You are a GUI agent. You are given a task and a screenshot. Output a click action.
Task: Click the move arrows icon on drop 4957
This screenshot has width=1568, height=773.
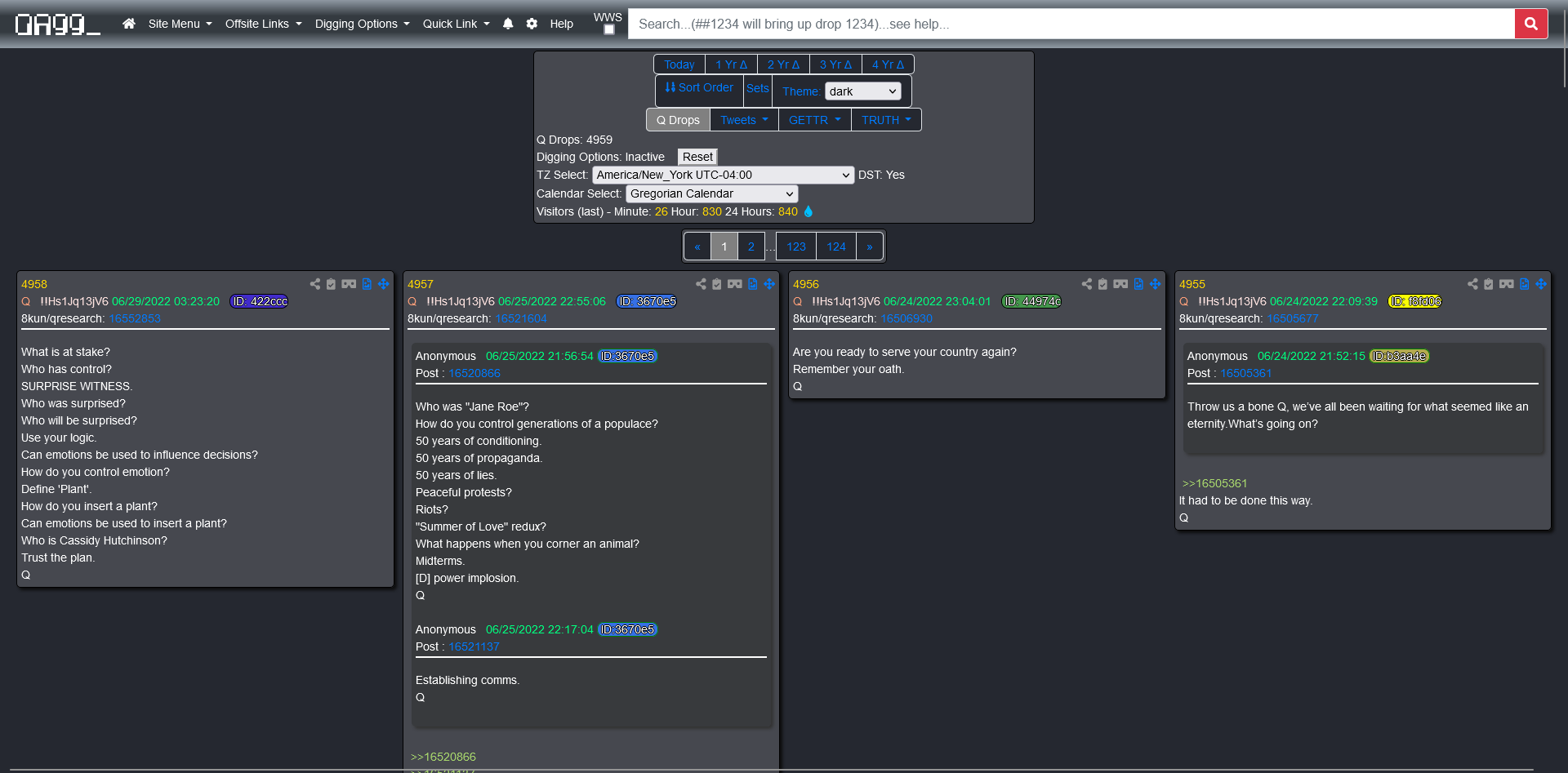(769, 284)
